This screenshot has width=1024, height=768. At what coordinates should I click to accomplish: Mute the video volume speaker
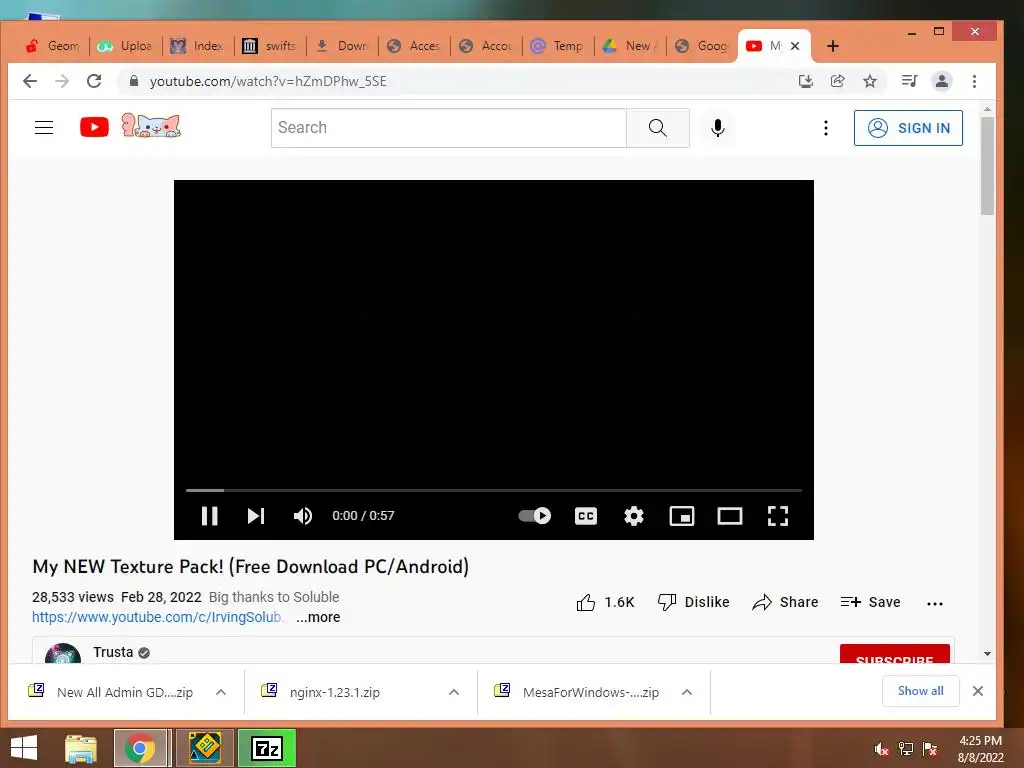coord(303,516)
